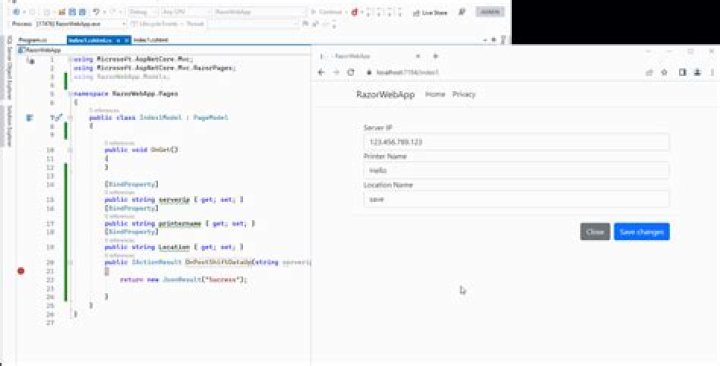Viewport: 720px width, 366px height.
Task: Click the browser address bar URL
Action: tap(408, 73)
